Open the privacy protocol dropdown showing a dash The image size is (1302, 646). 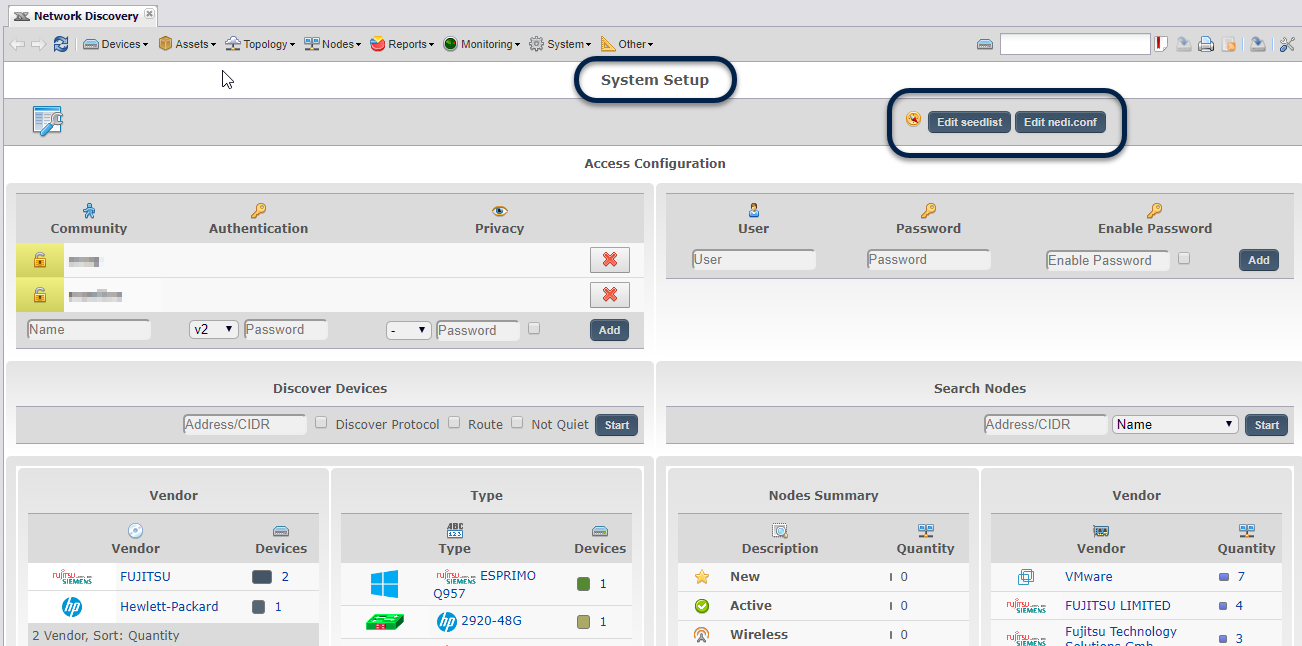408,330
